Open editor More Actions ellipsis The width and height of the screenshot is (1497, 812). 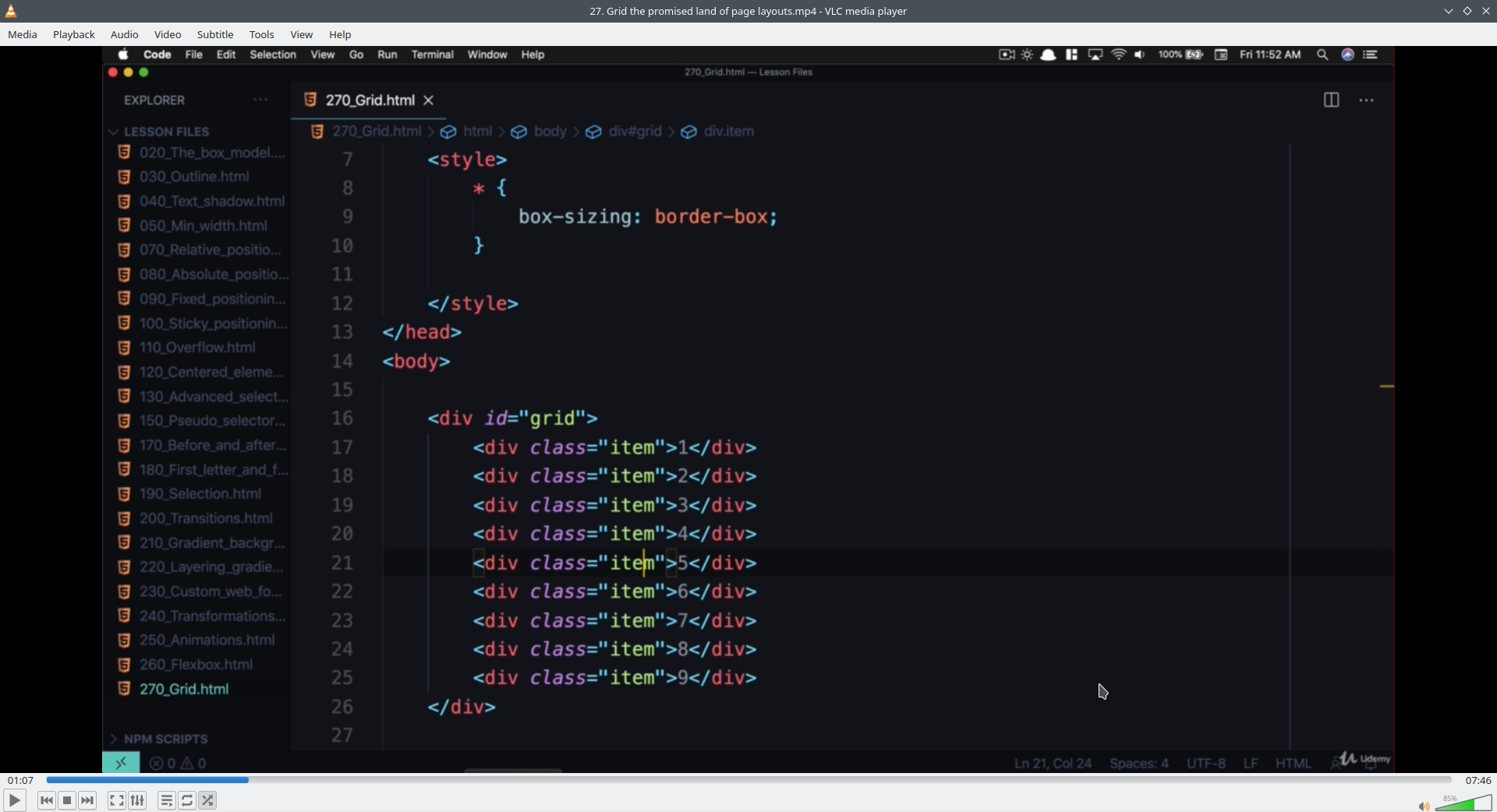point(1366,101)
